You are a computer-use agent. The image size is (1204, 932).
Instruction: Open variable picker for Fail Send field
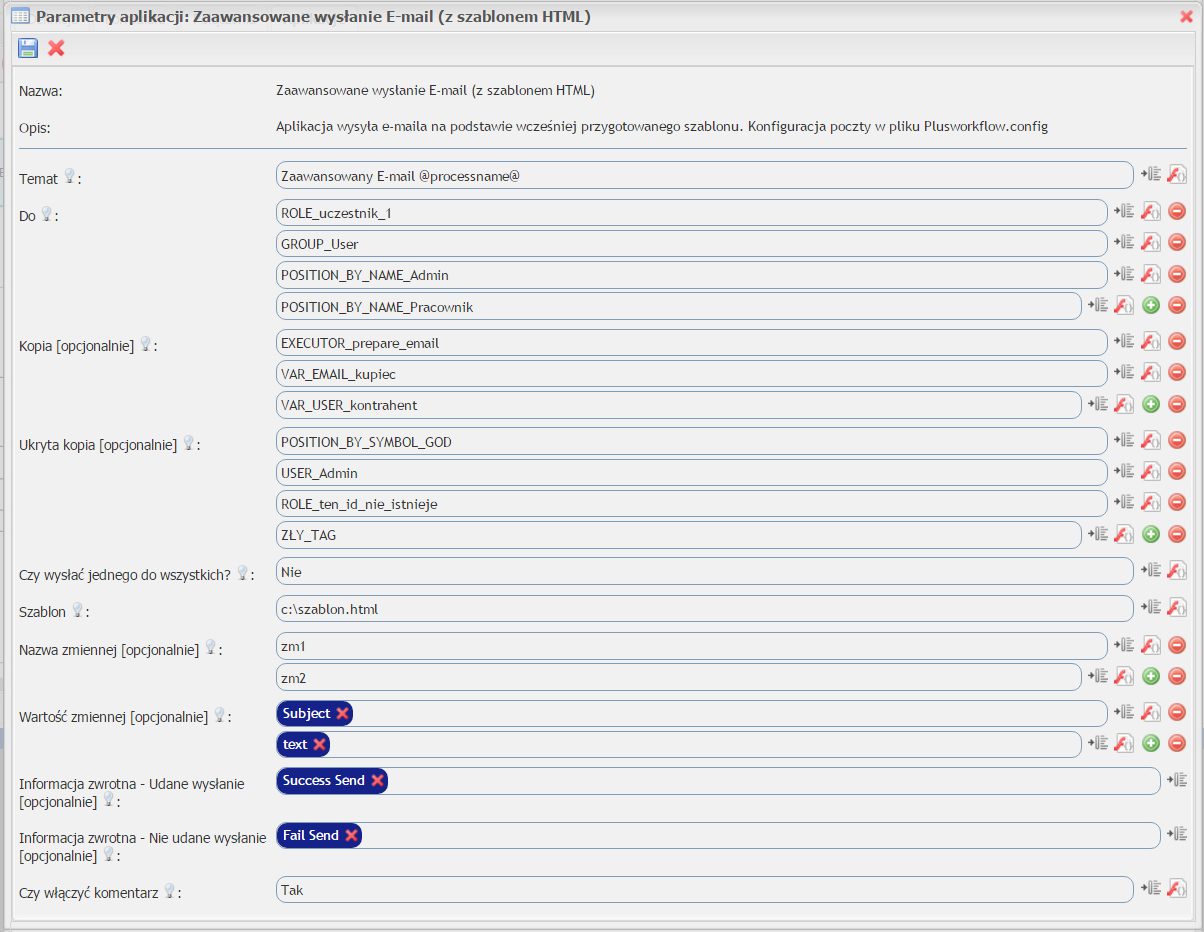[1177, 835]
